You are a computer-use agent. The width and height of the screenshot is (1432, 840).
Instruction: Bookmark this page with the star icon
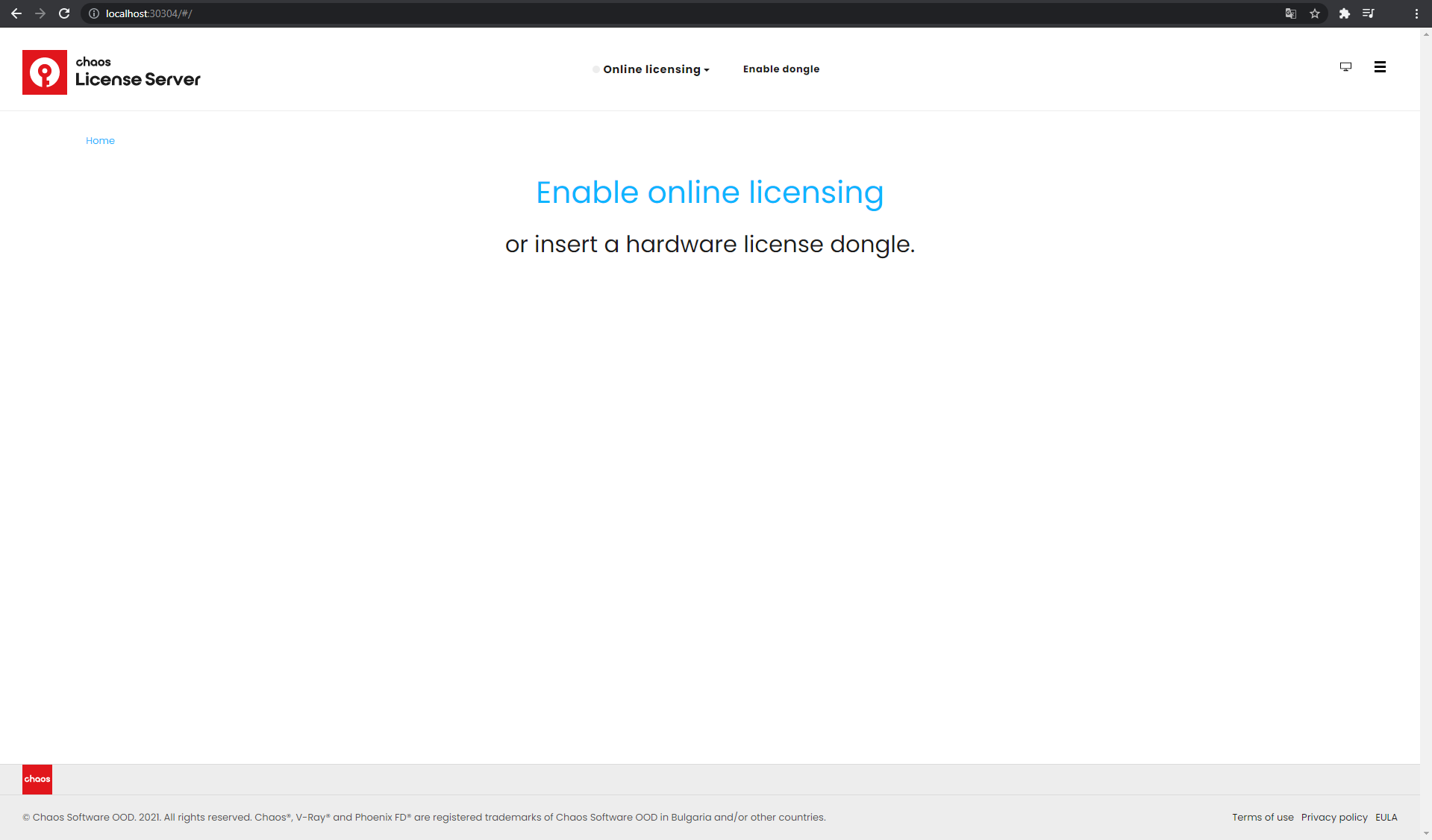[1315, 13]
